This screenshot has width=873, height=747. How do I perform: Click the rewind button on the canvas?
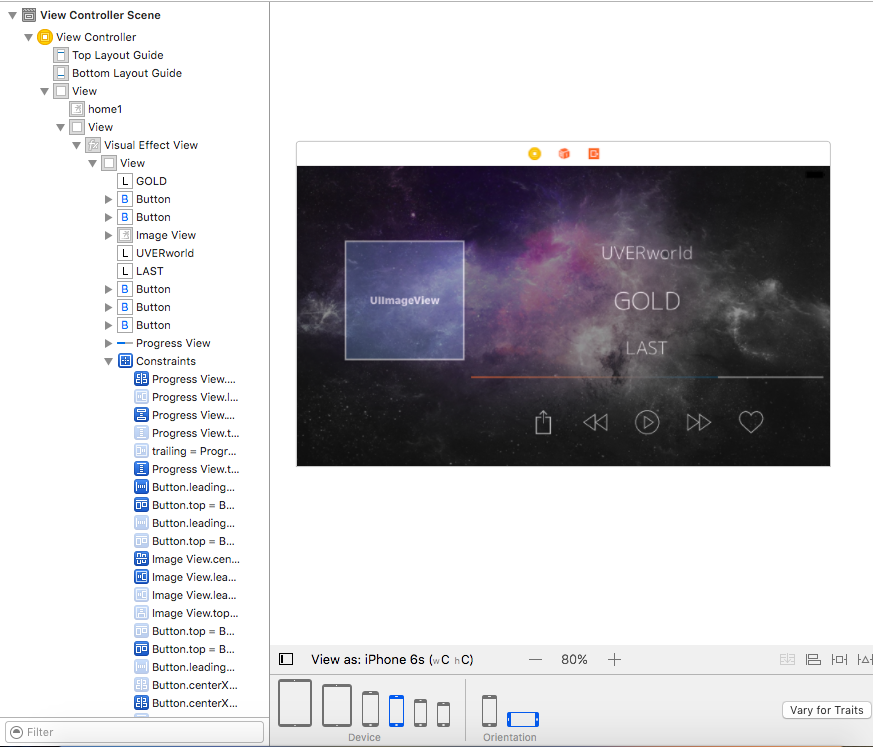(x=596, y=422)
